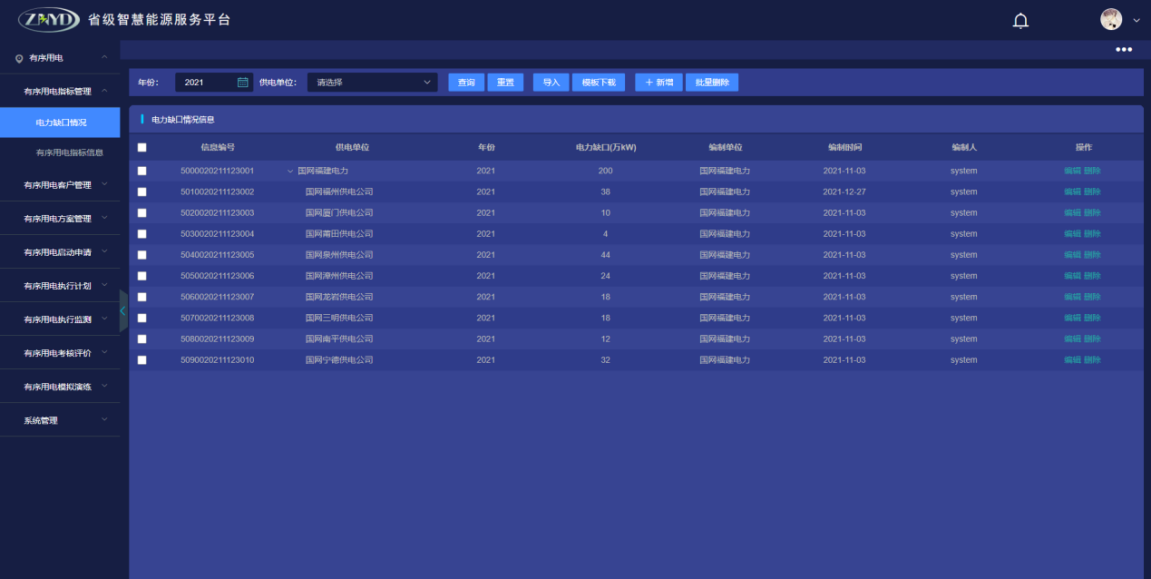The height and width of the screenshot is (579, 1151).
Task: Click 编辑 in the 5000020211123001 row
Action: point(1072,171)
